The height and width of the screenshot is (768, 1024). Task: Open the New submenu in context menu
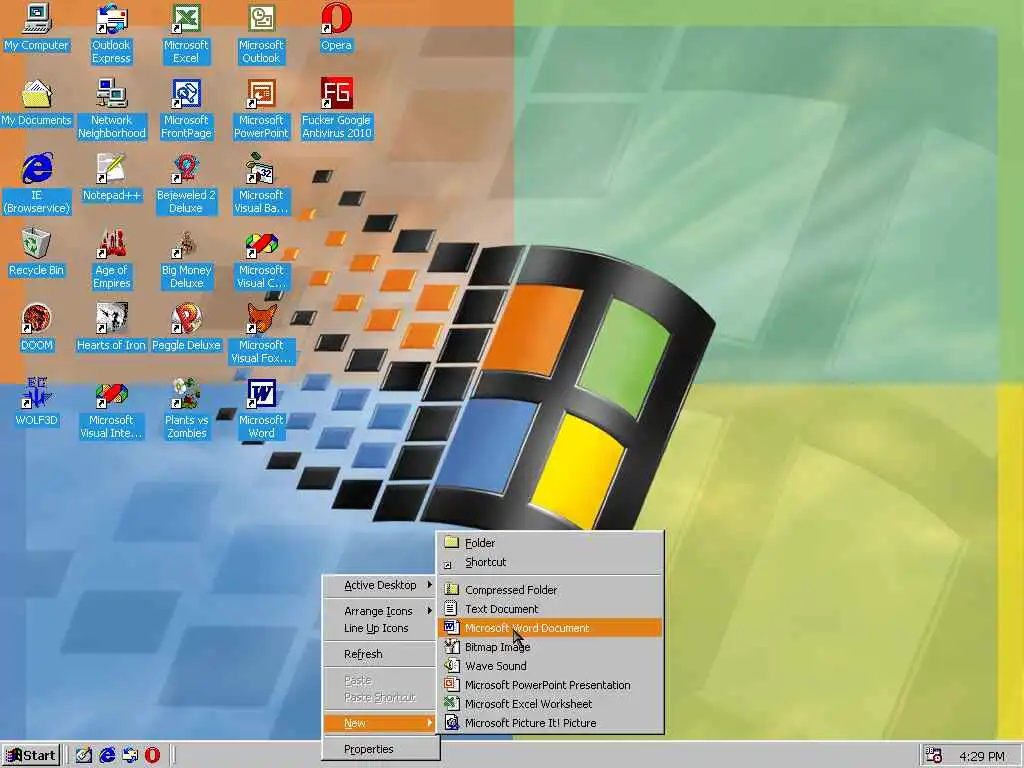(380, 723)
